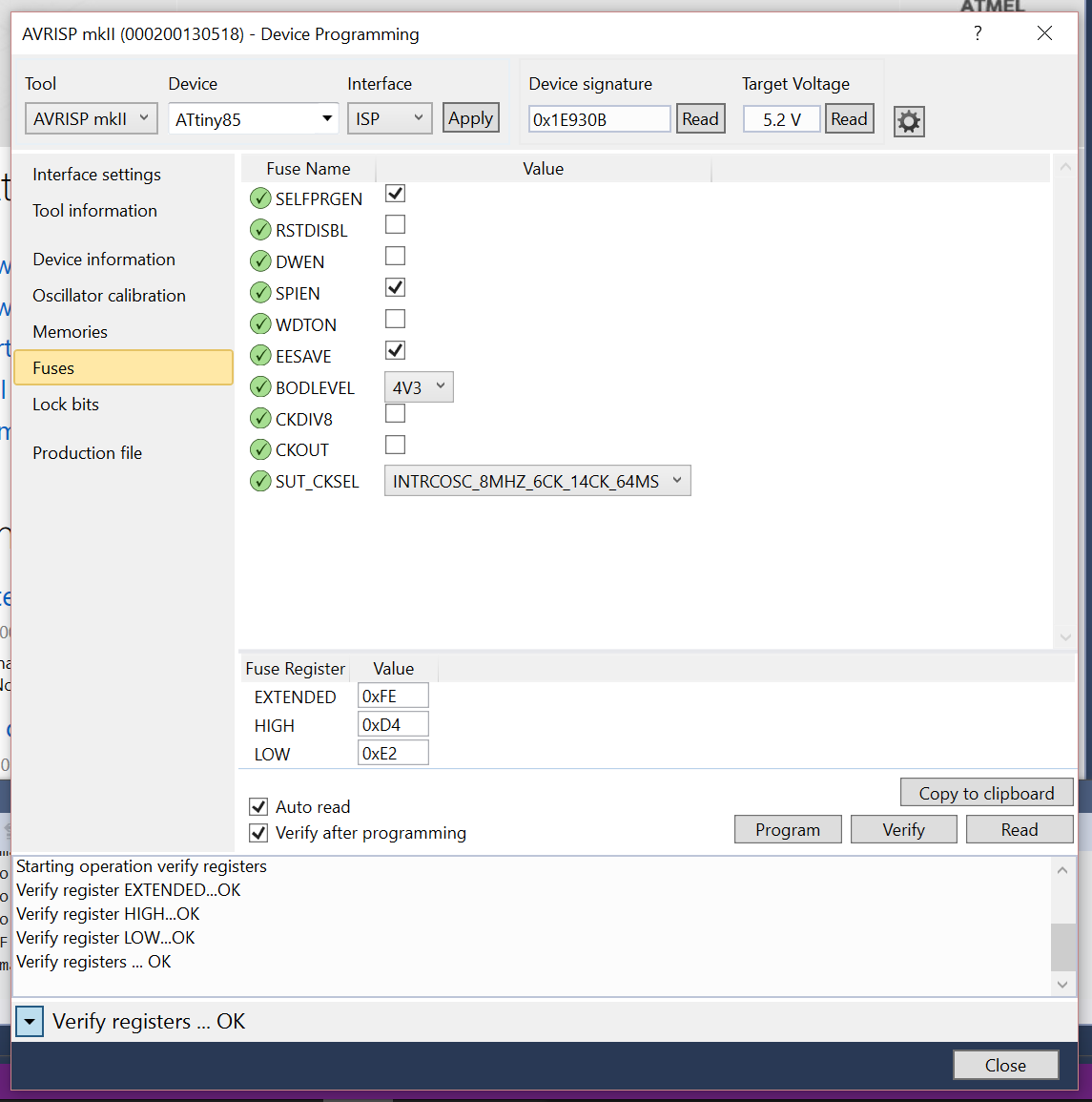Screen dimensions: 1092x1102
Task: Expand the SUT_CKSEL clock source dropdown
Action: [537, 481]
